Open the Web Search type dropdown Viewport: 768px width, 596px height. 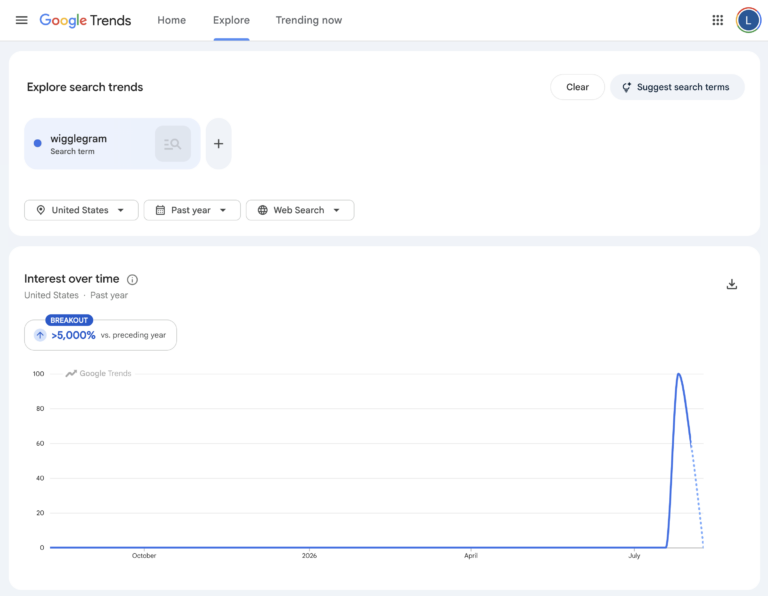(x=300, y=210)
